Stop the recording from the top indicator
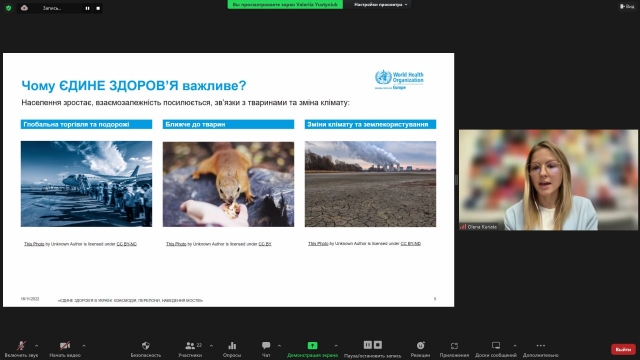The width and height of the screenshot is (640, 360). tap(98, 8)
